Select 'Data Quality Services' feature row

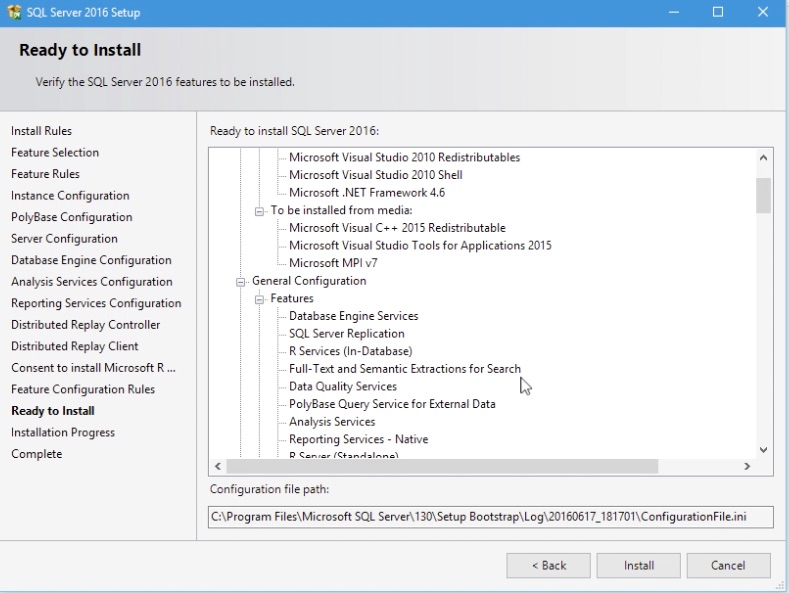point(343,387)
